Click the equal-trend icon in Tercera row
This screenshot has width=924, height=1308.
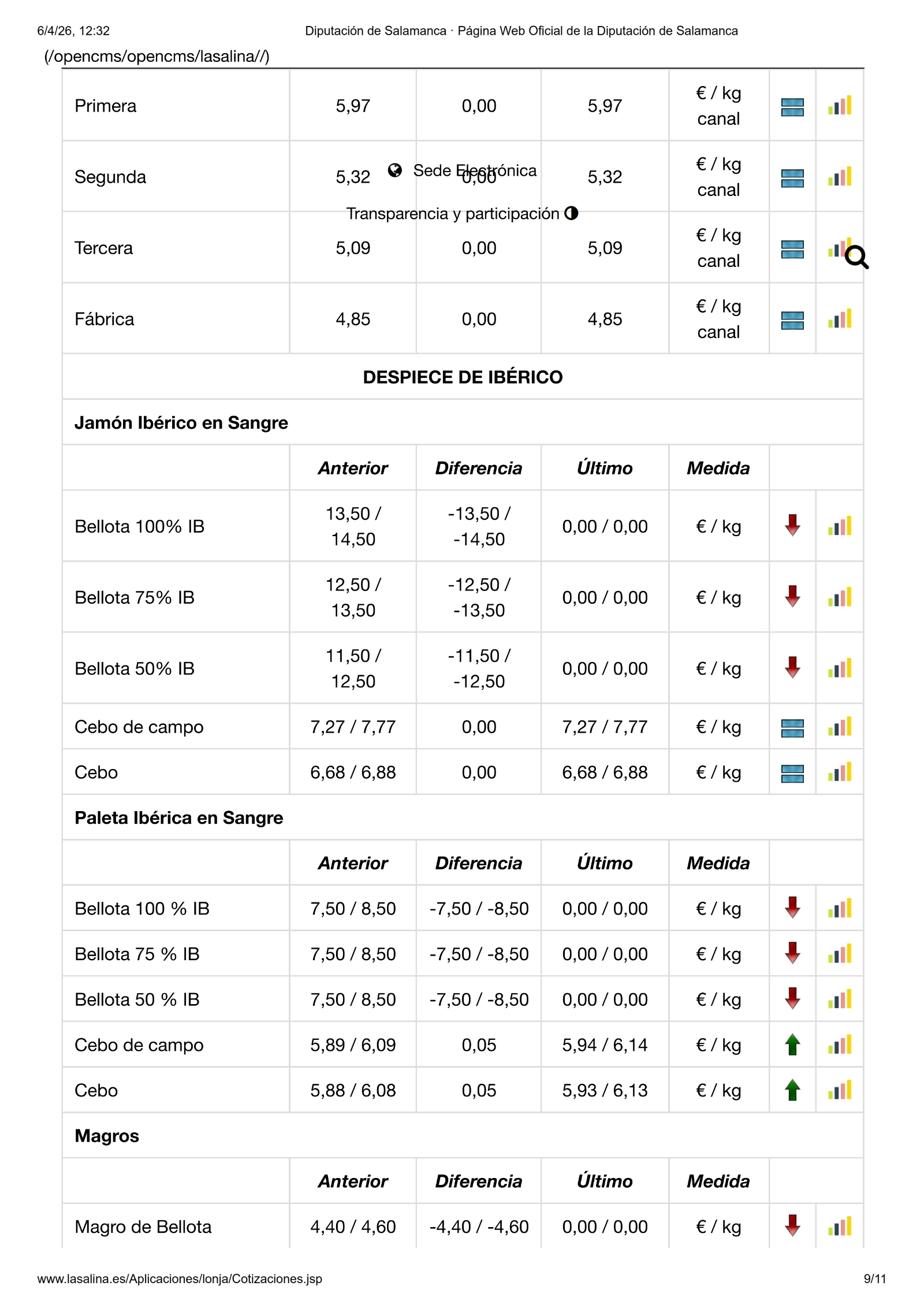(792, 248)
